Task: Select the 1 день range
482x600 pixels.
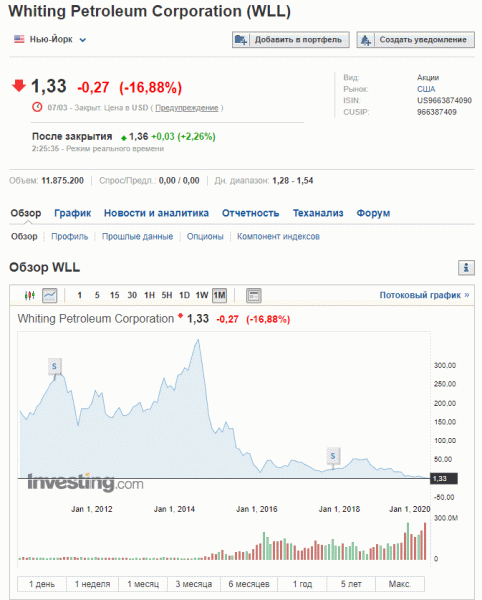Action: point(42,584)
